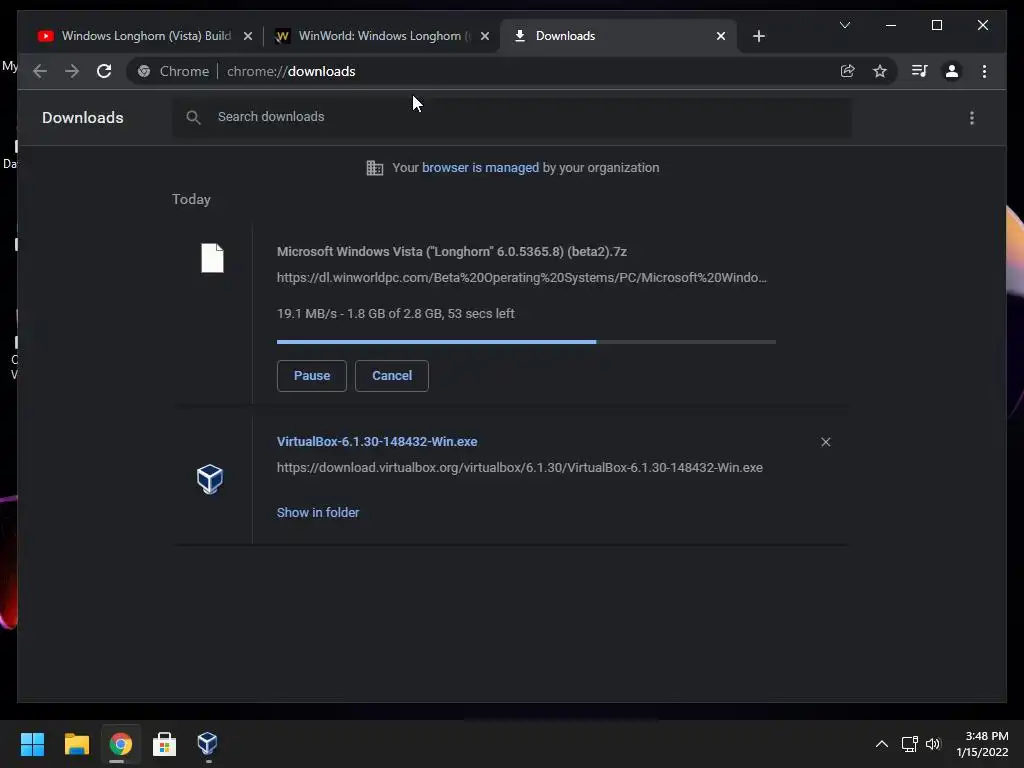Open the network tray icon
This screenshot has height=768, width=1024.
tap(910, 744)
